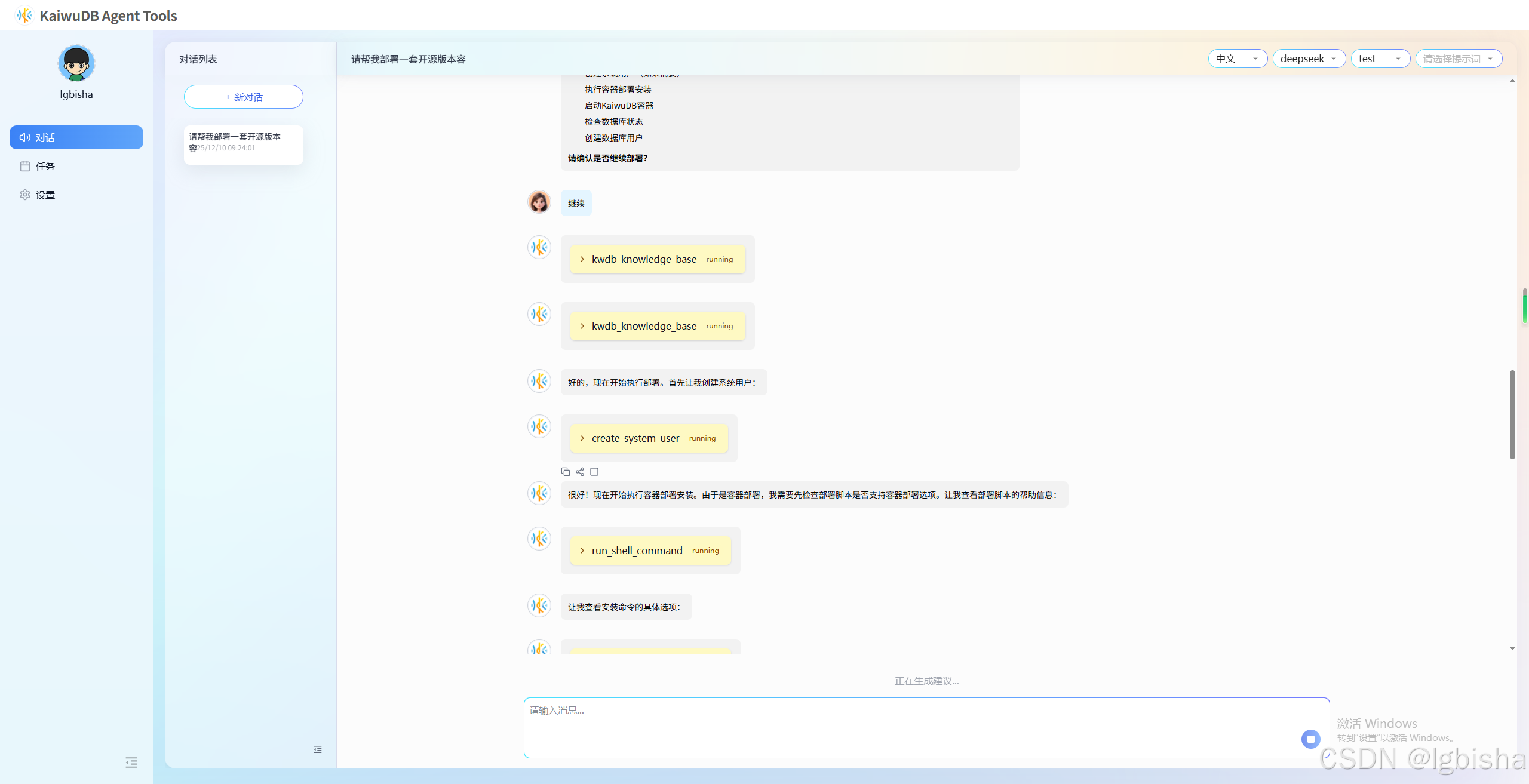Open the 中文 language dropdown
The width and height of the screenshot is (1529, 784).
point(1237,59)
